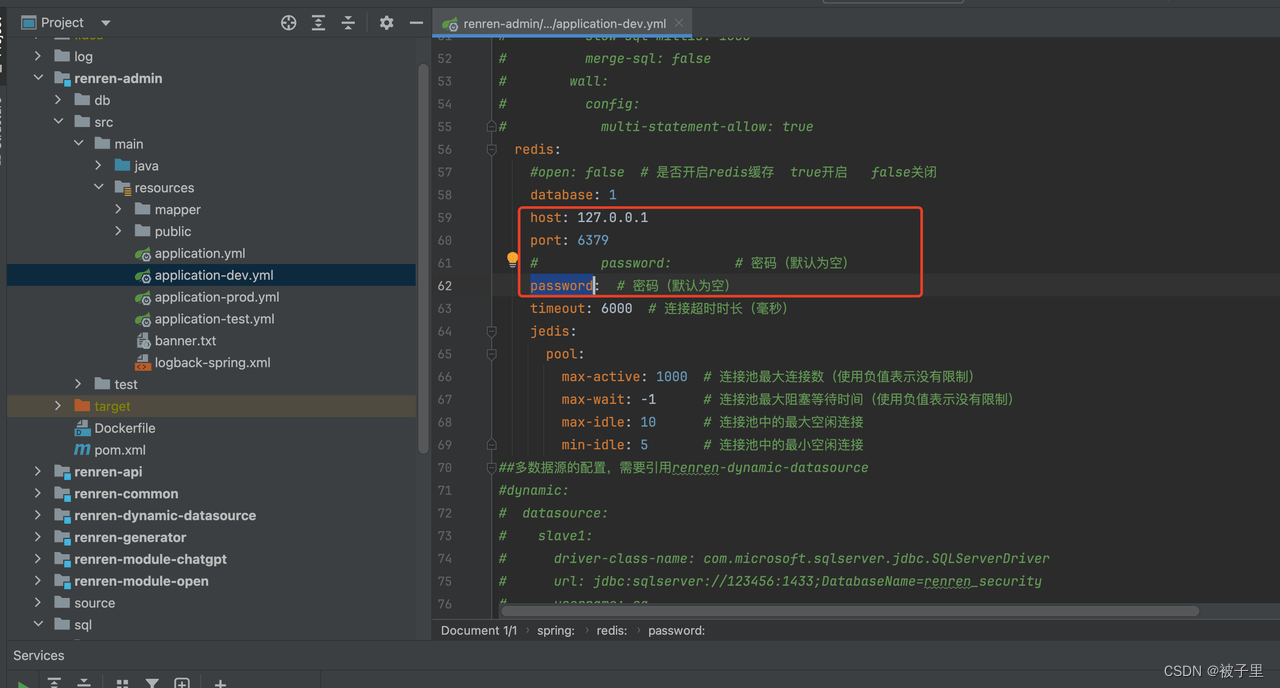Click the Project view window icon

pyautogui.click(x=28, y=22)
